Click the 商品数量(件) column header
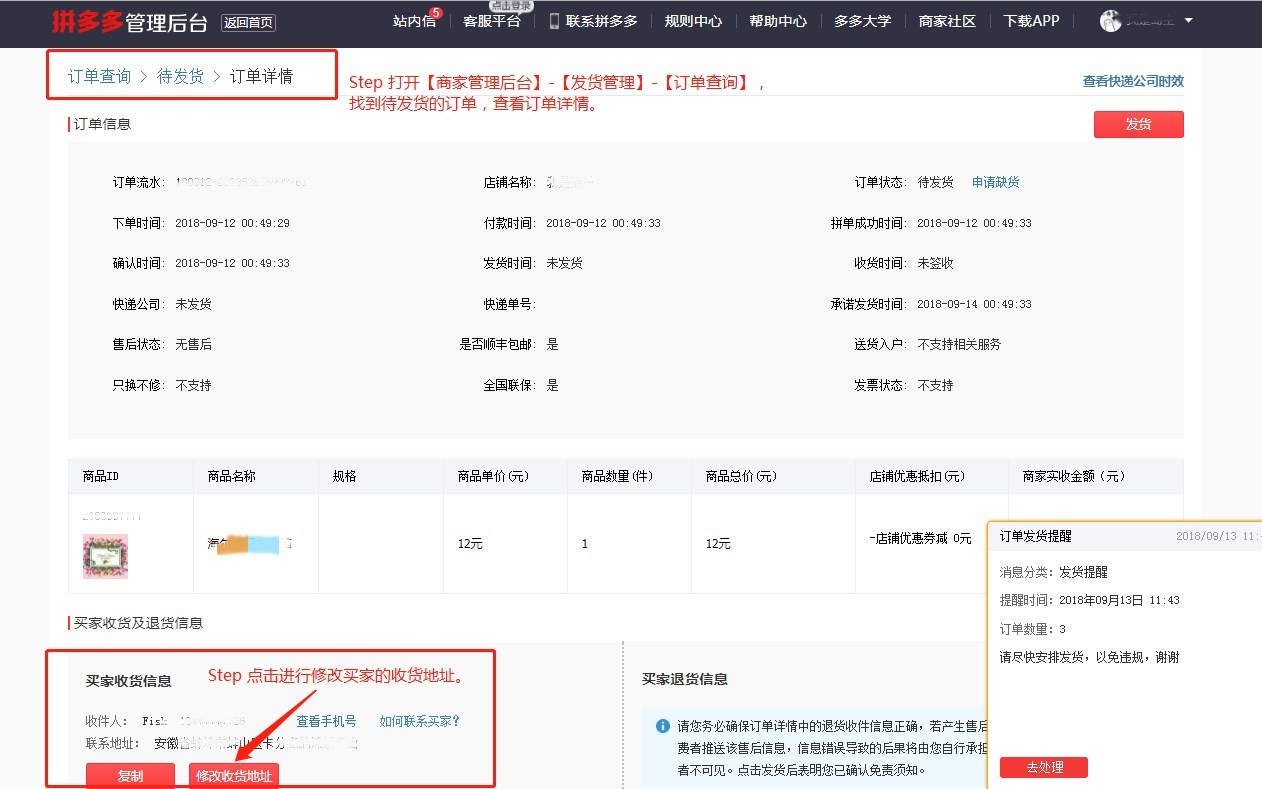This screenshot has height=789, width=1262. 618,477
